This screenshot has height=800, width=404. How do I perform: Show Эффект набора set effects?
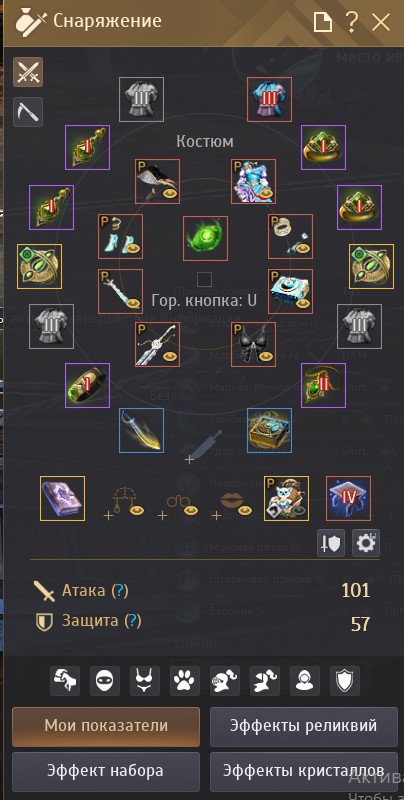tap(106, 771)
